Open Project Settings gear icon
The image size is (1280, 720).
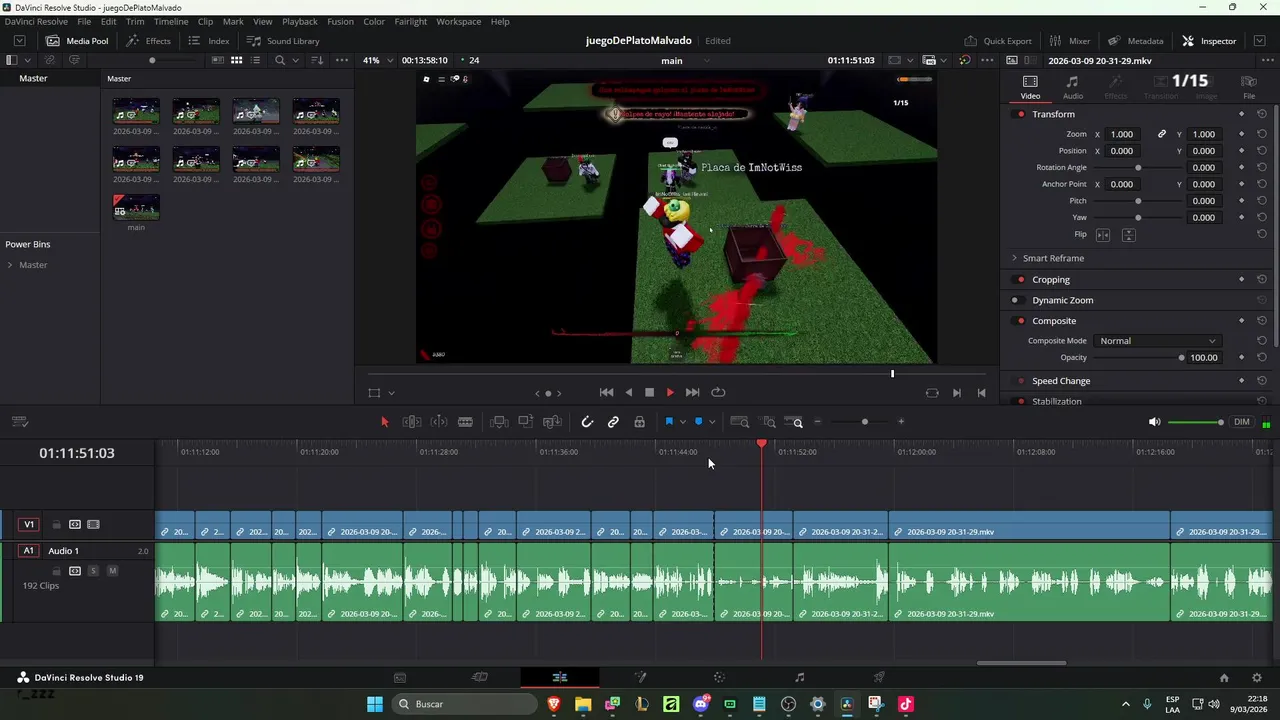pyautogui.click(x=1257, y=678)
